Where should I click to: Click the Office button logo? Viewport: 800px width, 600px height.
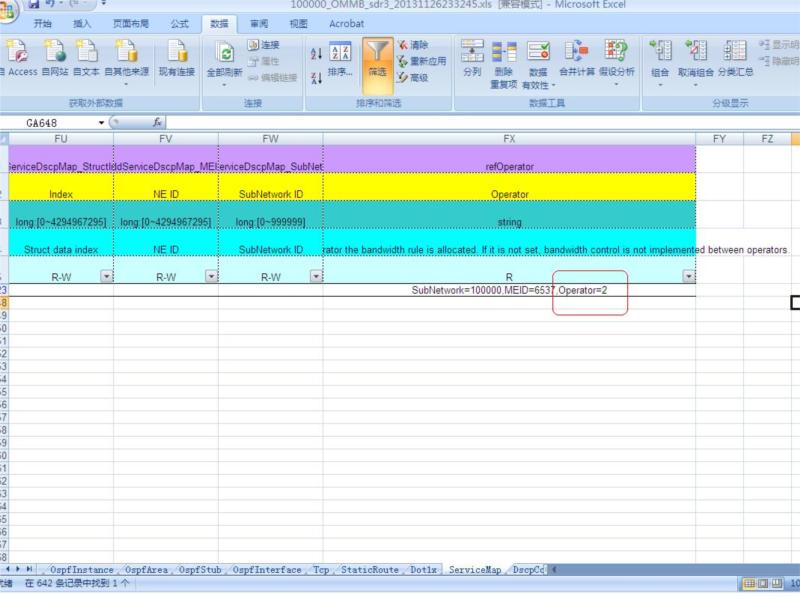click(7, 10)
